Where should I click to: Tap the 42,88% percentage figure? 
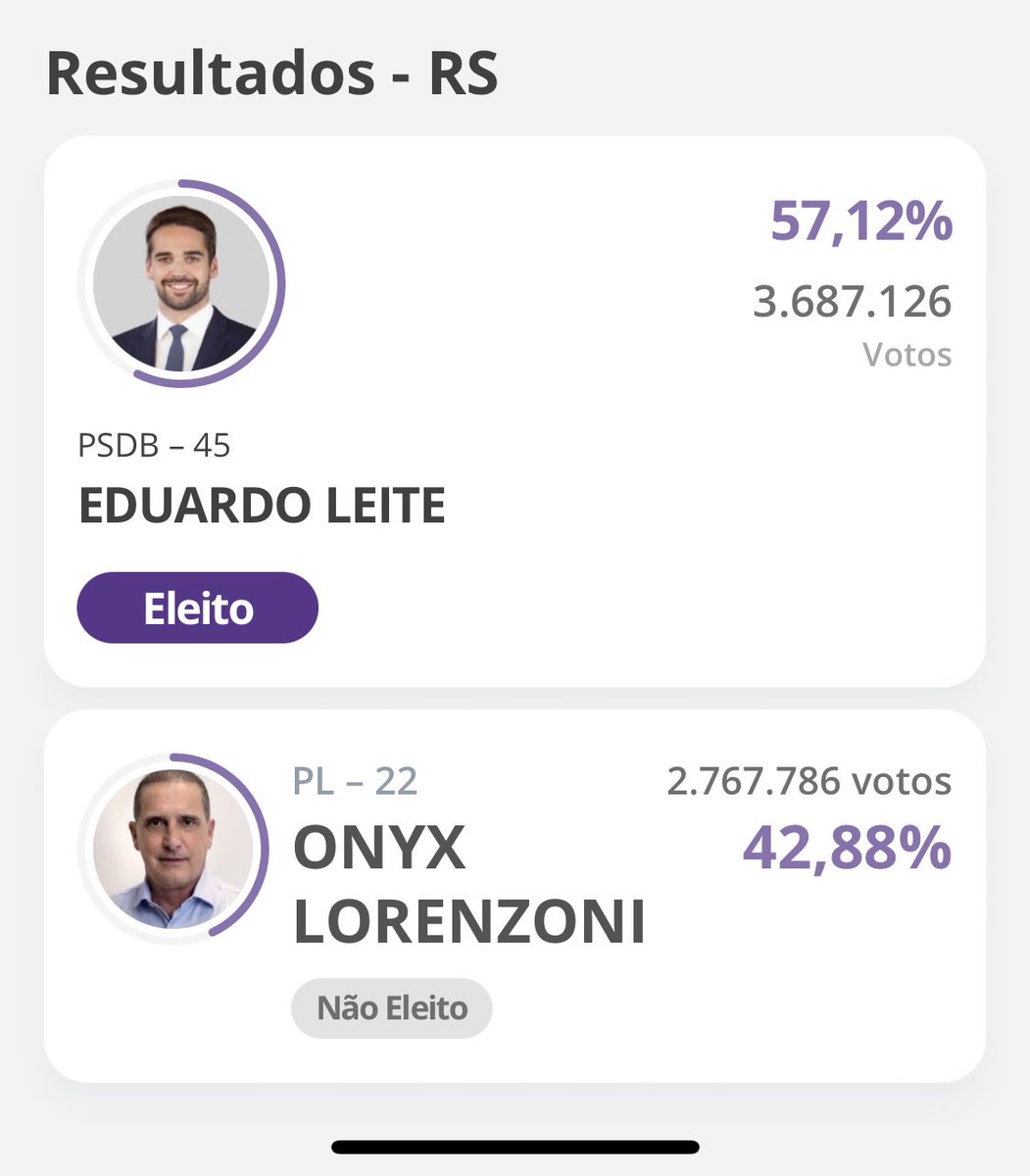[x=848, y=849]
